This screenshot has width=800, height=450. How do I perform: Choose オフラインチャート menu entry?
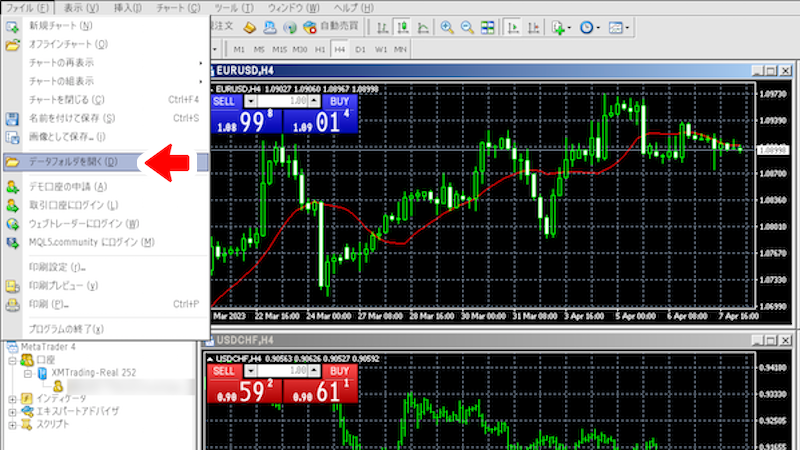(x=105, y=44)
